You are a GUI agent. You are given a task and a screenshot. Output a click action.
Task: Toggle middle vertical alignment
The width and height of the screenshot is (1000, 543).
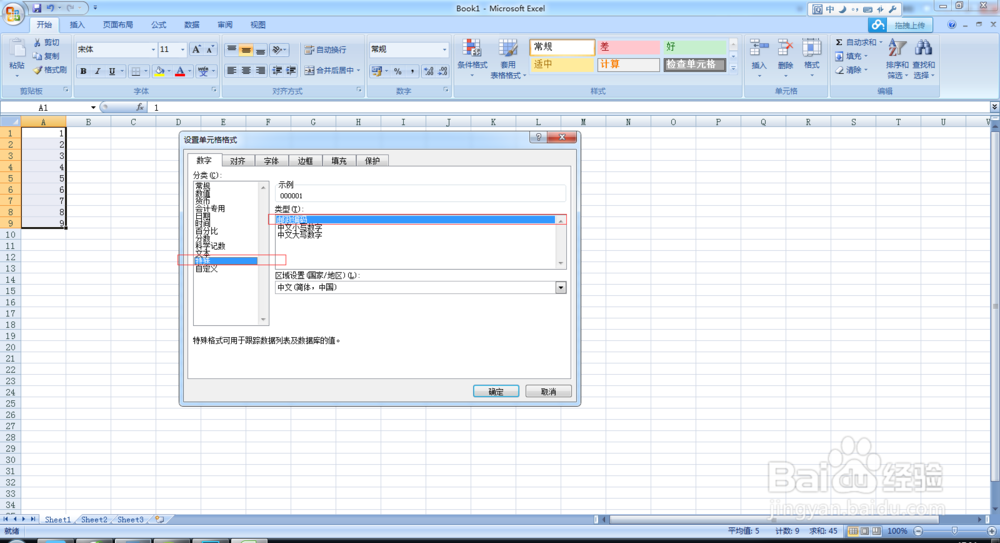tap(246, 50)
